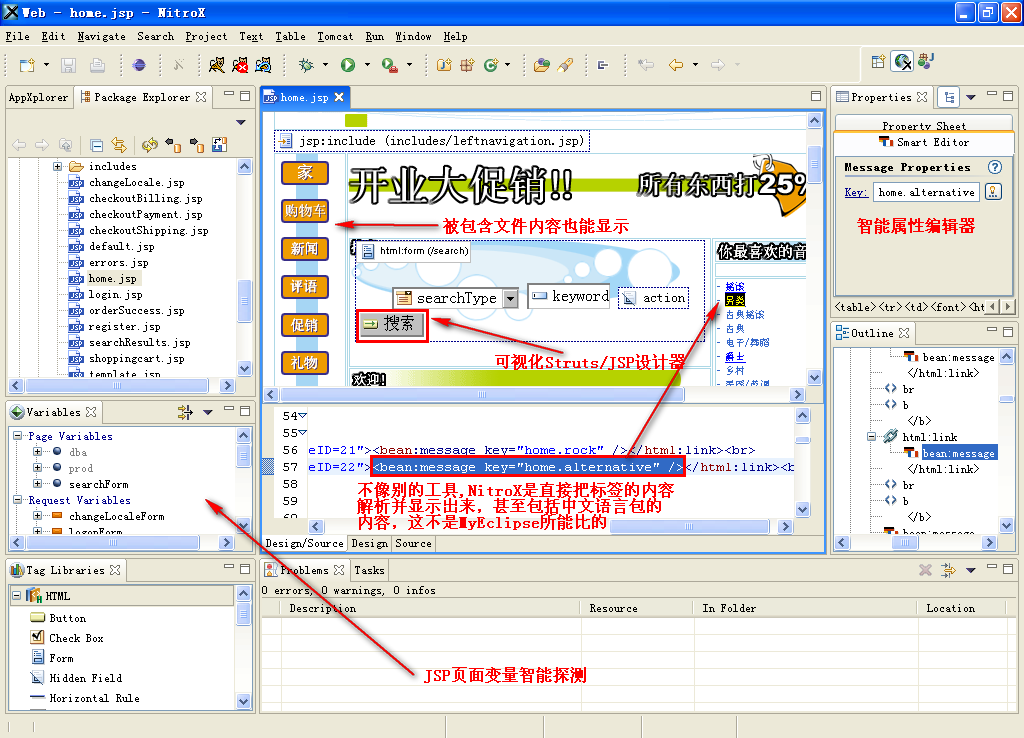Click the Package Explorer vertical scrollbar thumb
The height and width of the screenshot is (738, 1024).
pos(244,300)
